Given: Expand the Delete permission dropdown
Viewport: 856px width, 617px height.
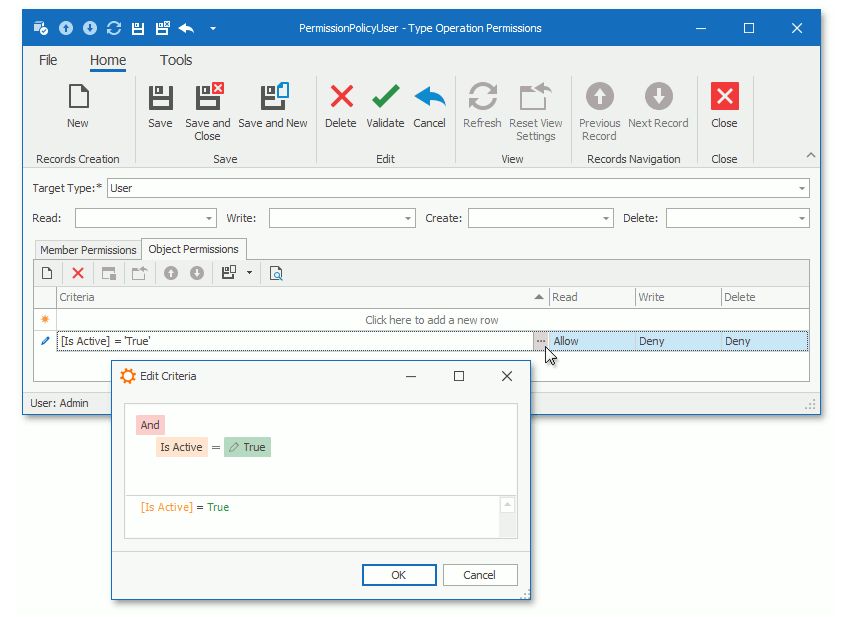Looking at the screenshot, I should [802, 218].
